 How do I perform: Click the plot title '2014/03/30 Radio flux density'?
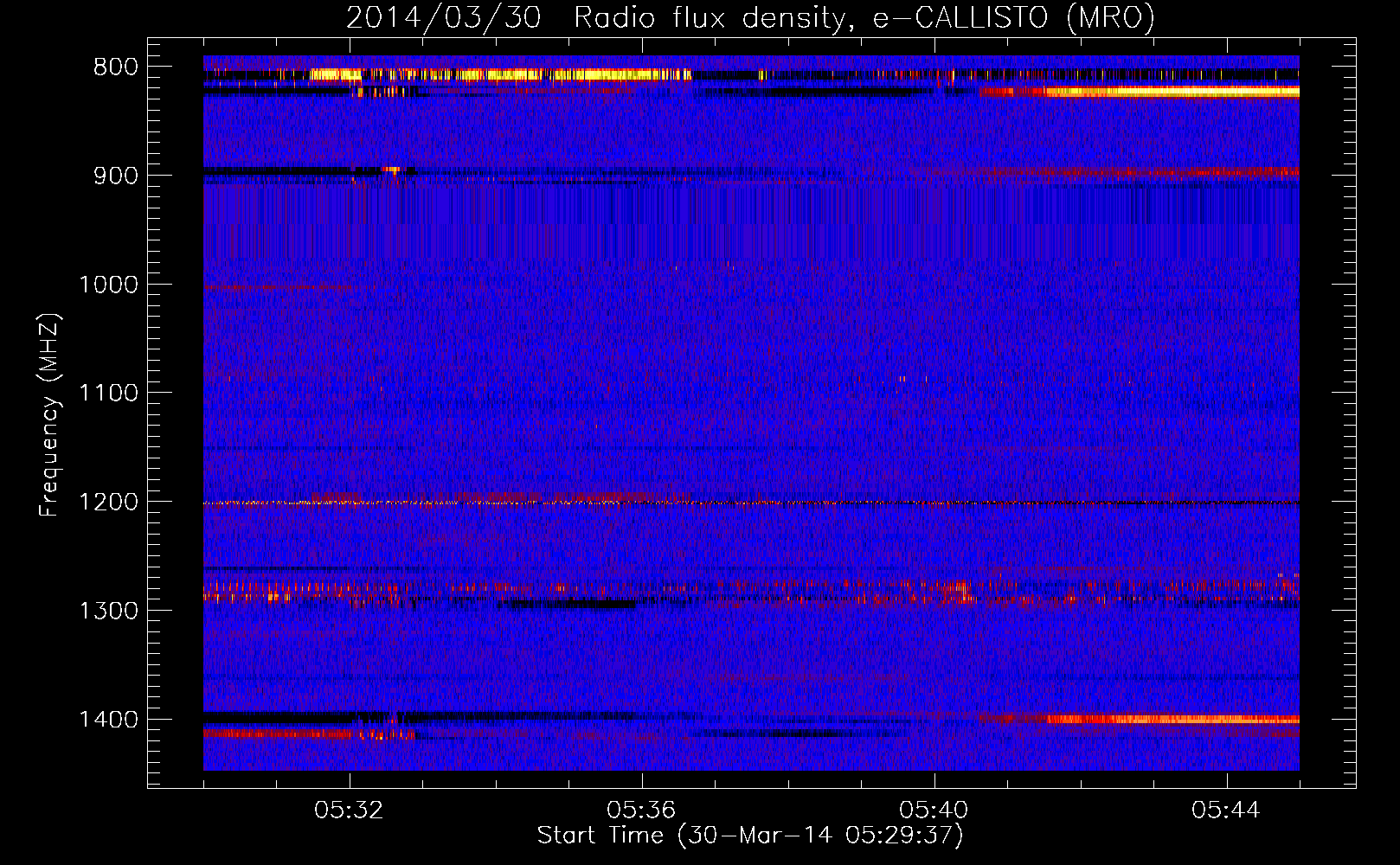point(596,17)
